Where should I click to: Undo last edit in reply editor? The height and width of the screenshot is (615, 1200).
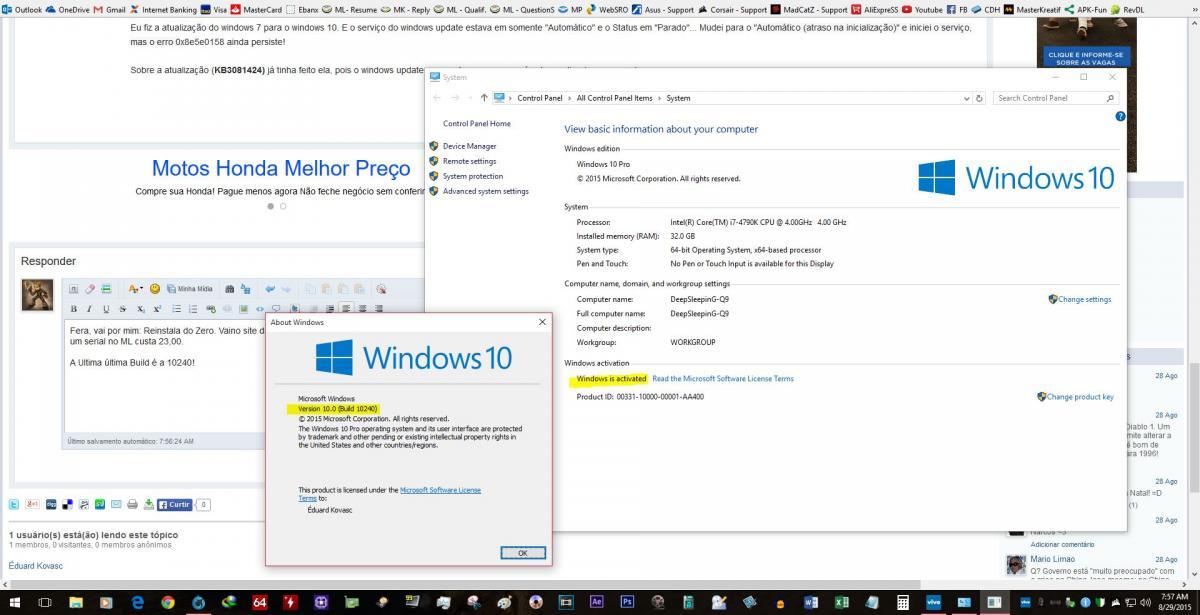tap(270, 289)
